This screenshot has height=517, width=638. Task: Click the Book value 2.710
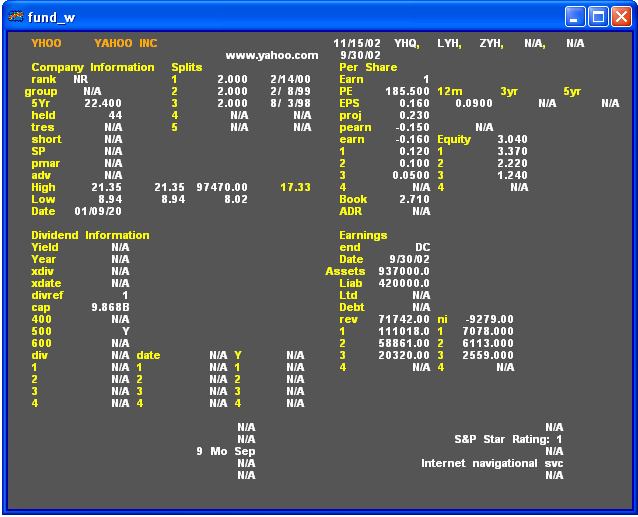coord(414,199)
